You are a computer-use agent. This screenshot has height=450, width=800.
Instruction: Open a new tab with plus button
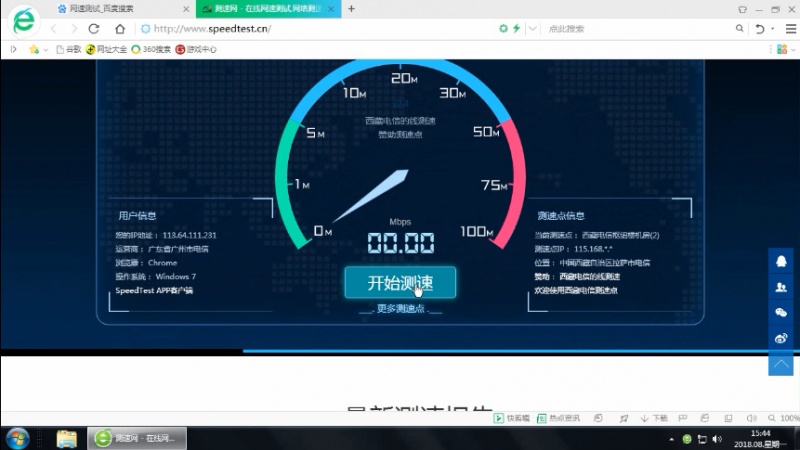[x=352, y=9]
